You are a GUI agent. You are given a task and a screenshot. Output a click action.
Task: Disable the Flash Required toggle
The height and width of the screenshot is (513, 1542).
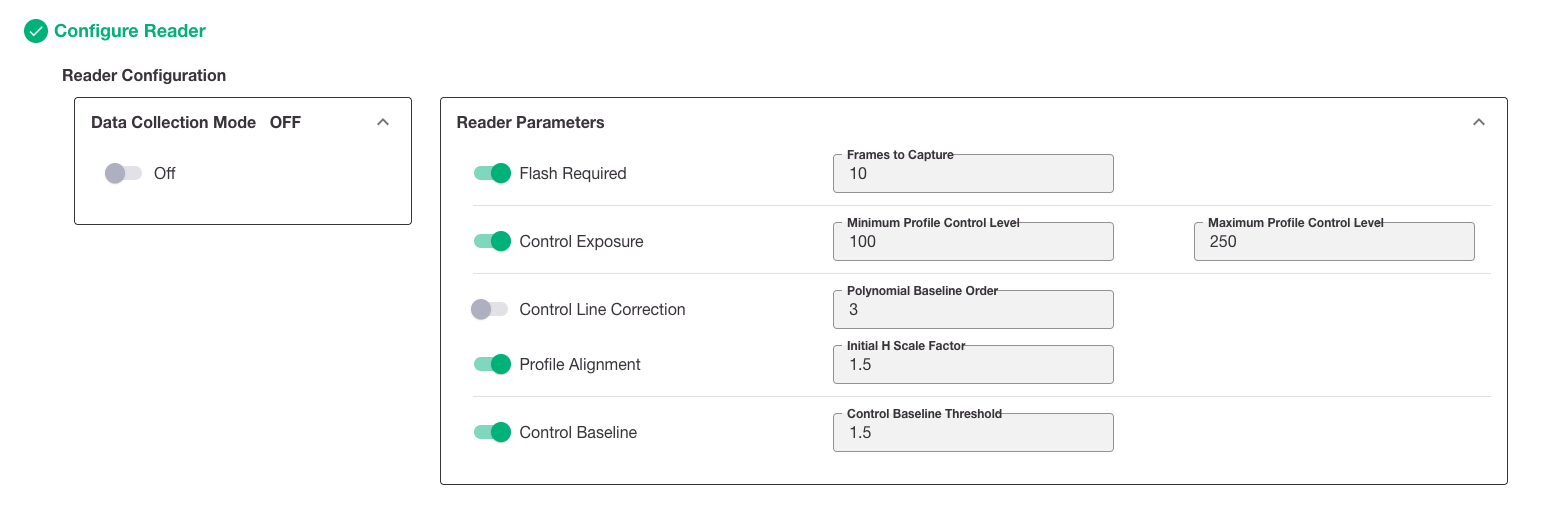492,173
